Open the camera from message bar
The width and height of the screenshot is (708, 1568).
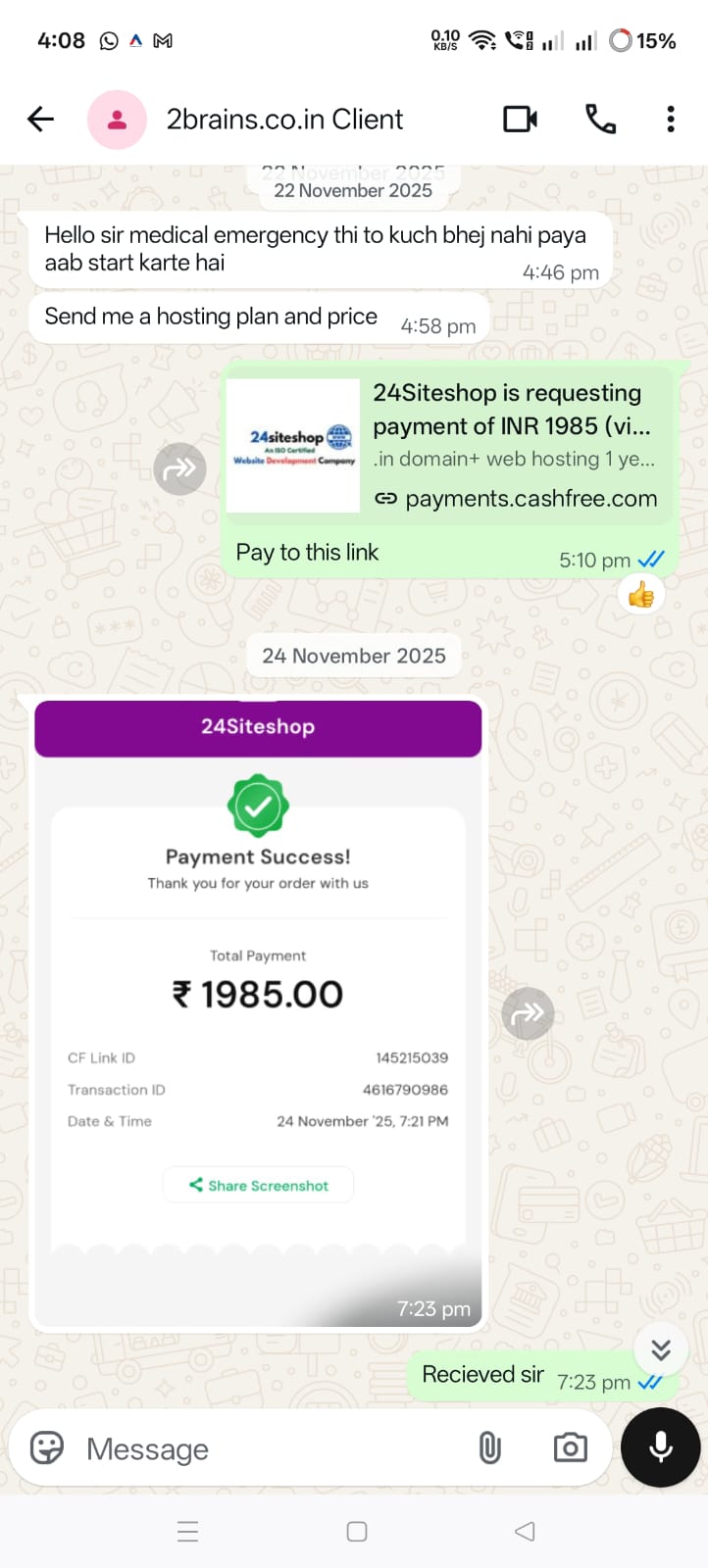[x=570, y=1448]
